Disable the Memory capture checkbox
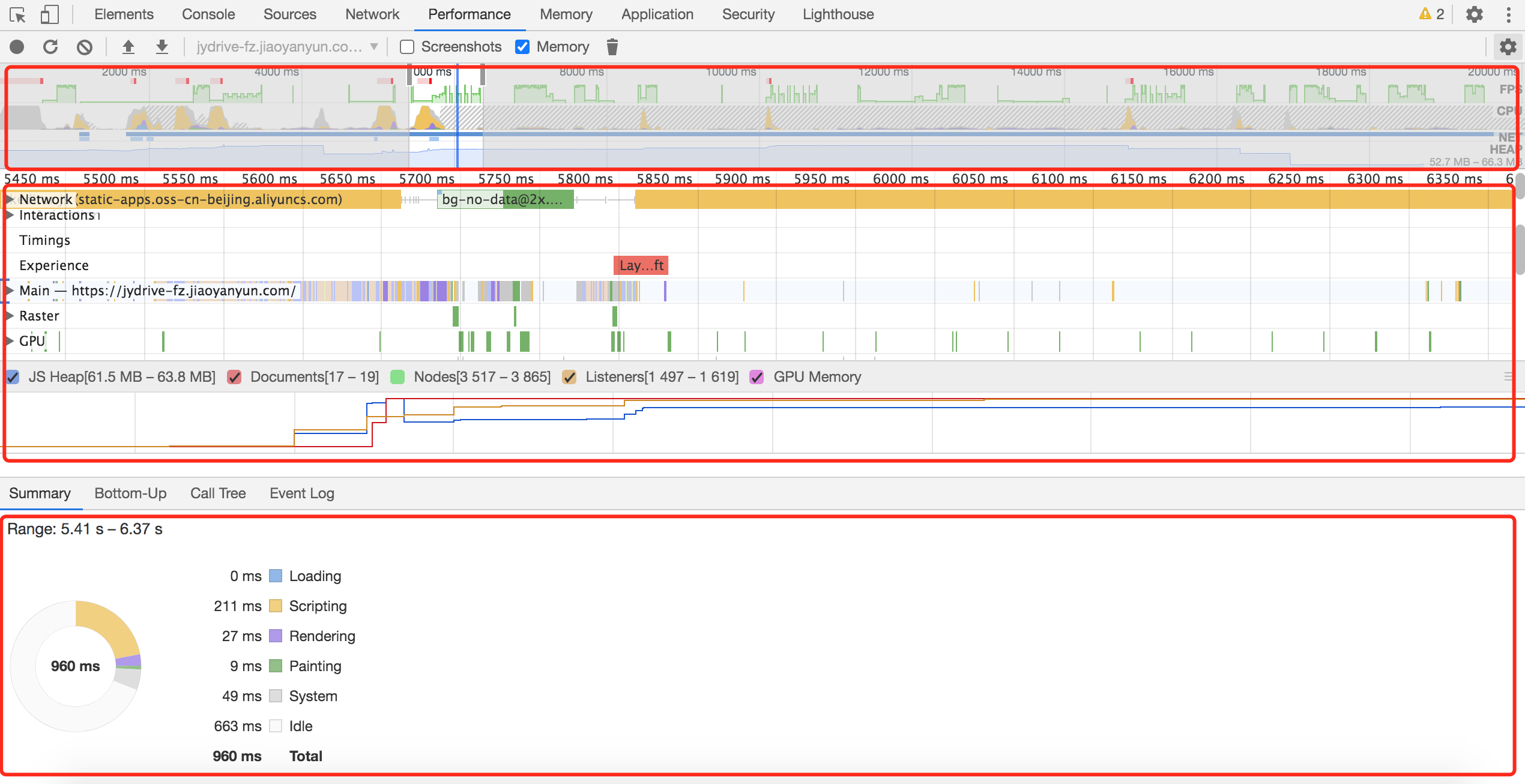 tap(522, 46)
